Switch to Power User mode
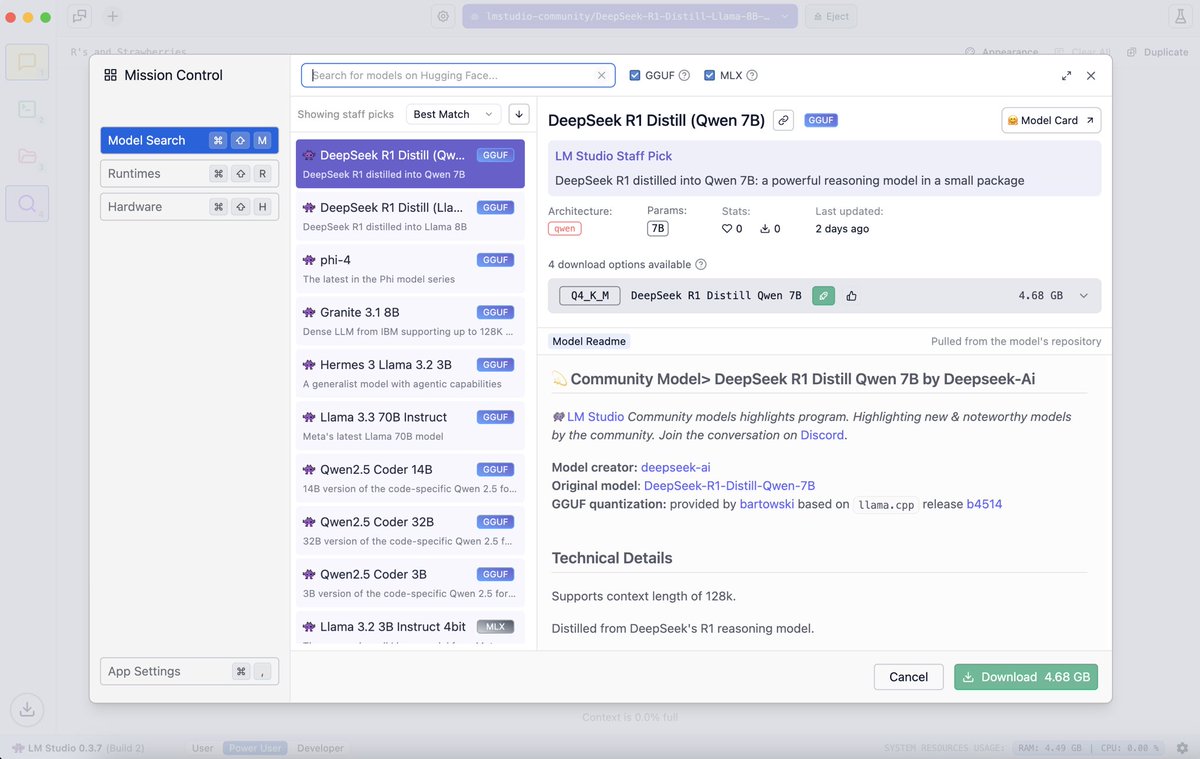The image size is (1200, 759). [x=257, y=748]
